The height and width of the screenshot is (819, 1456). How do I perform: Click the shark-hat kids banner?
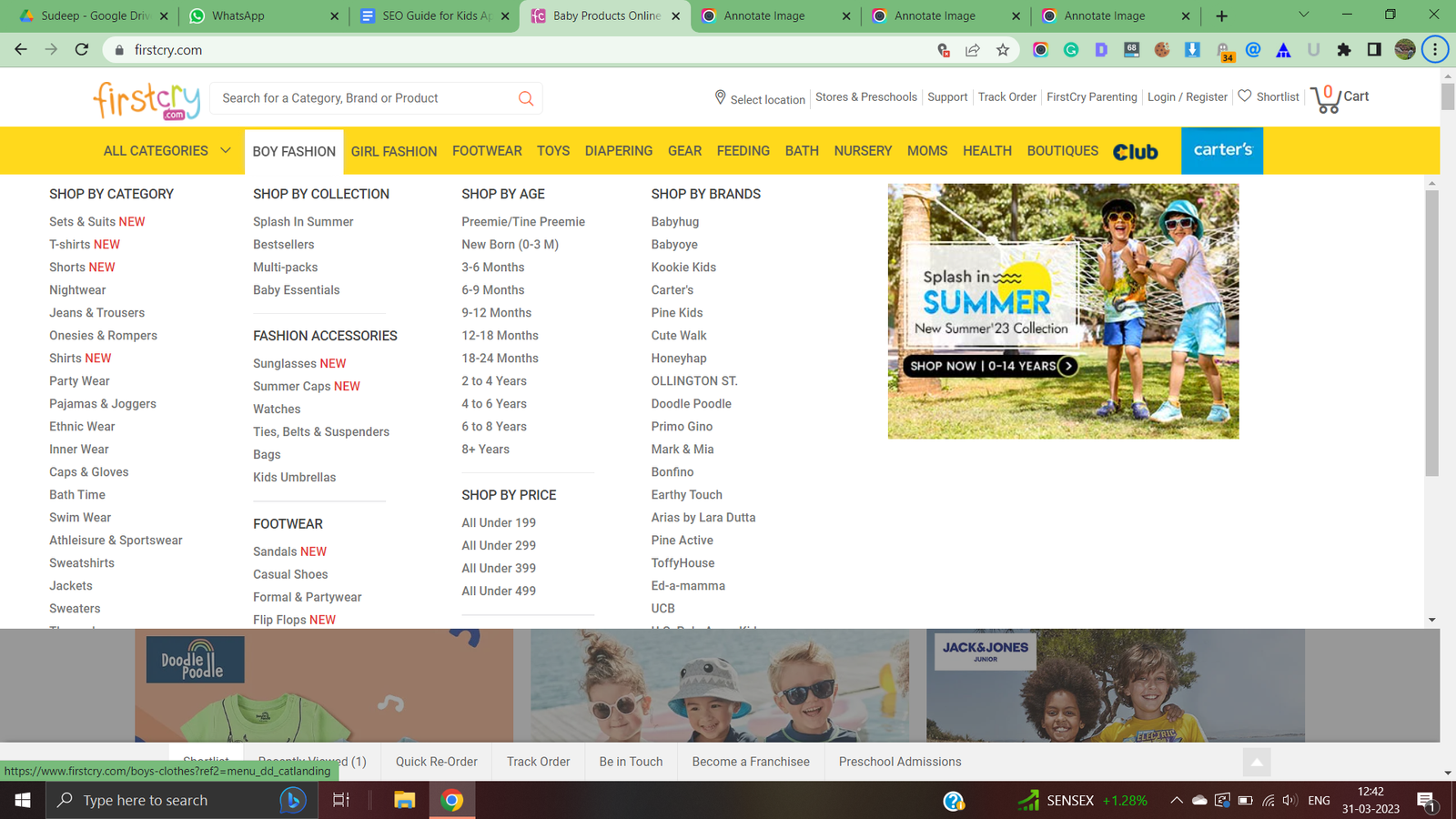coord(719,685)
